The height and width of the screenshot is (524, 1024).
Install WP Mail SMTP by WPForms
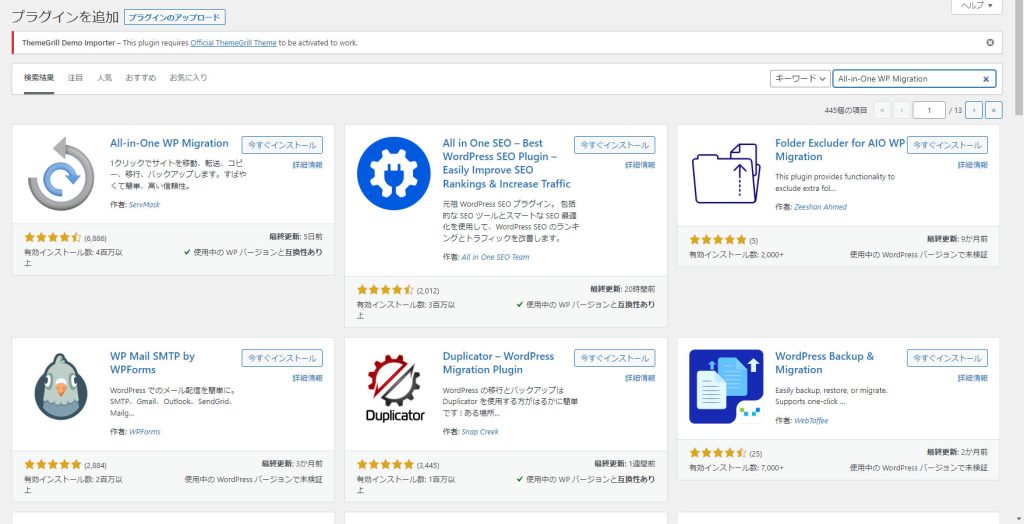pos(282,358)
